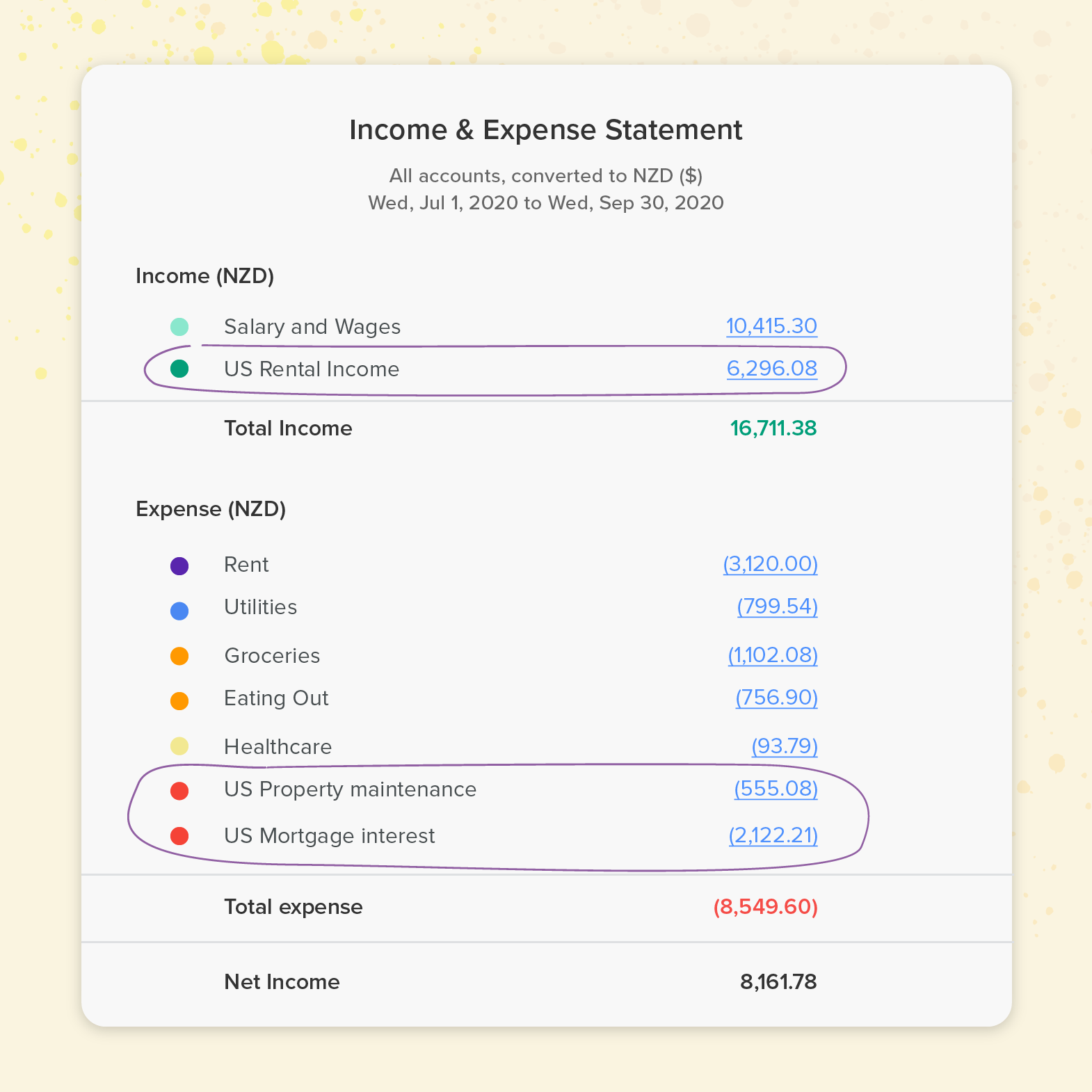
Task: Open the Healthcare amount 93.79 link
Action: pyautogui.click(x=785, y=746)
